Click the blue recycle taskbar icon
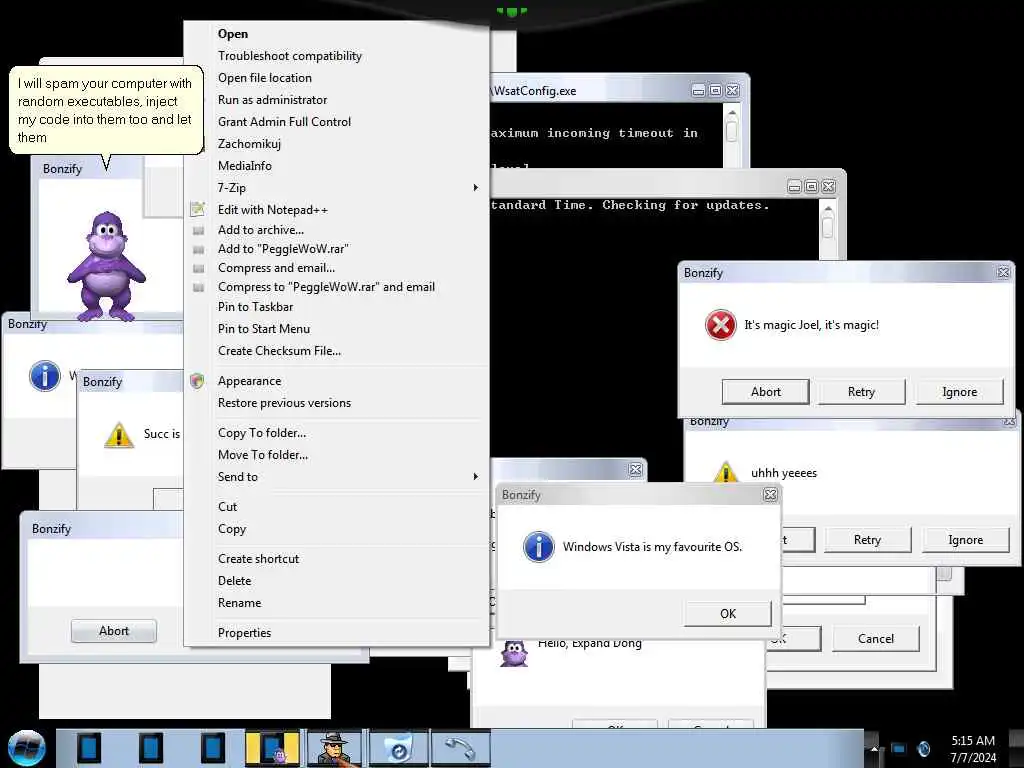1024x768 pixels. click(x=399, y=748)
